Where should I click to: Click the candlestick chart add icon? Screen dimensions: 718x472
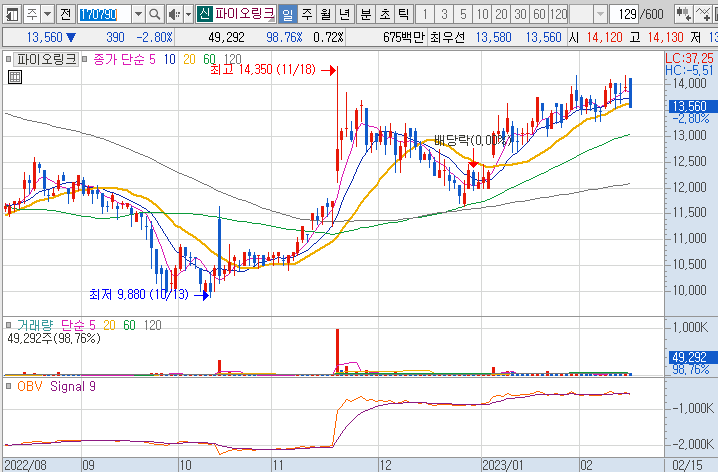(683, 14)
